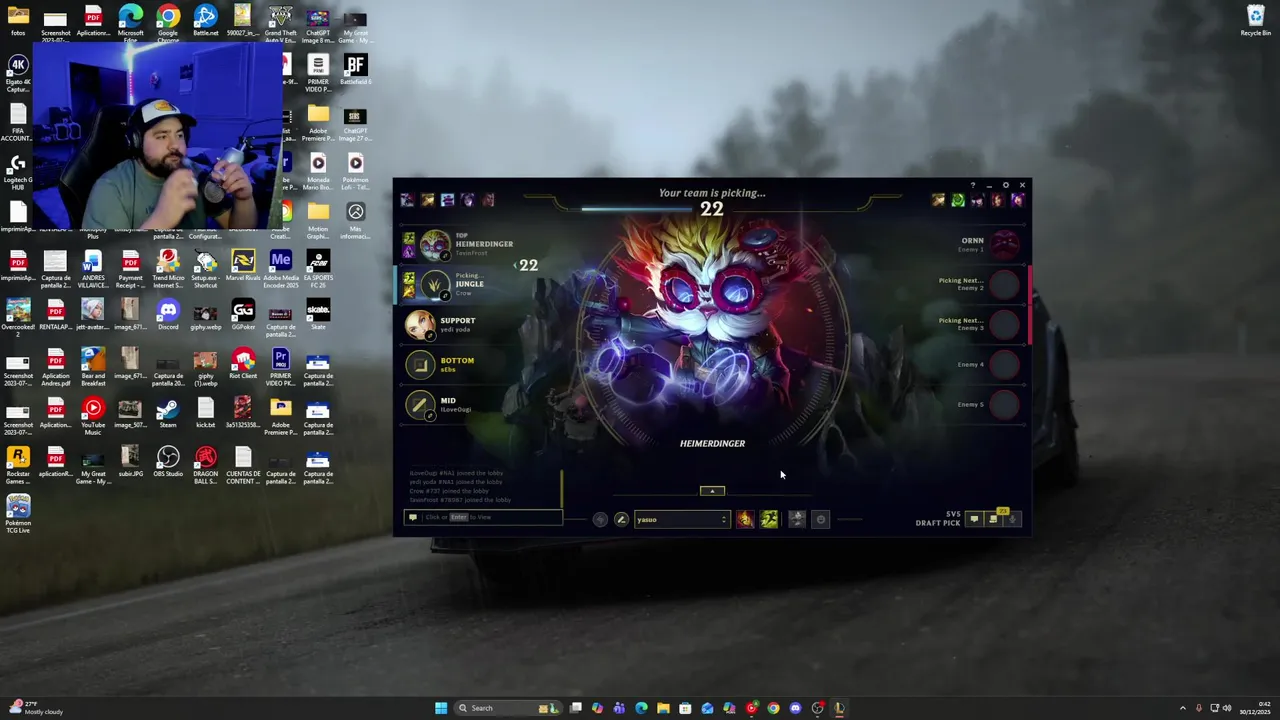The height and width of the screenshot is (720, 1280).
Task: Open the OBS Studio desktop shortcut
Action: coord(168,462)
